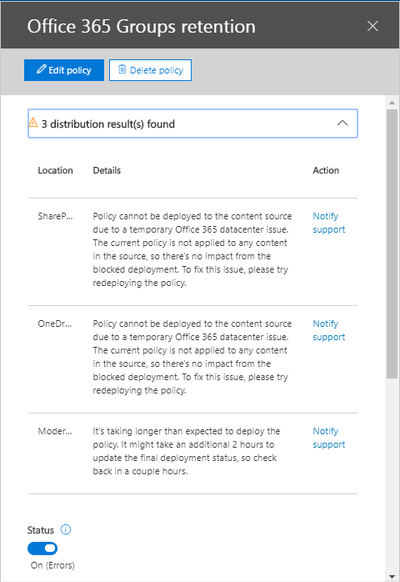Click the scrollbar down arrow
The height and width of the screenshot is (582, 400).
[392, 576]
